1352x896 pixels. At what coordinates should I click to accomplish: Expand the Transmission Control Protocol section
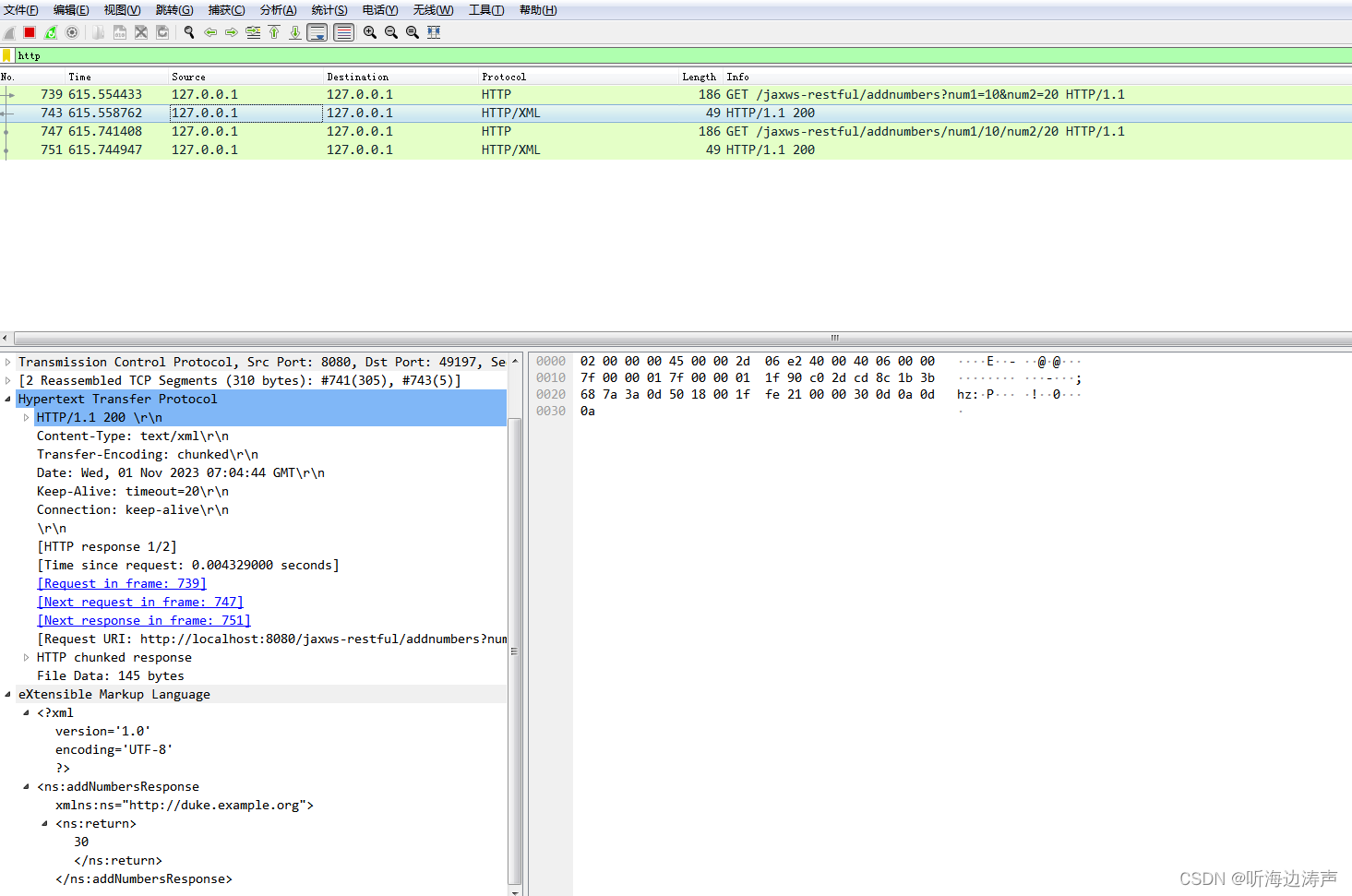8,362
